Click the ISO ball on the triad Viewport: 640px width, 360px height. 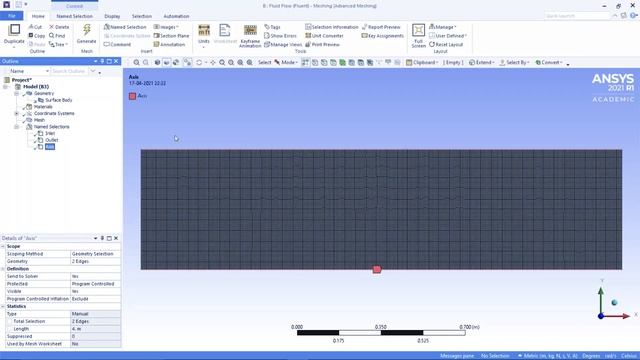pos(614,302)
